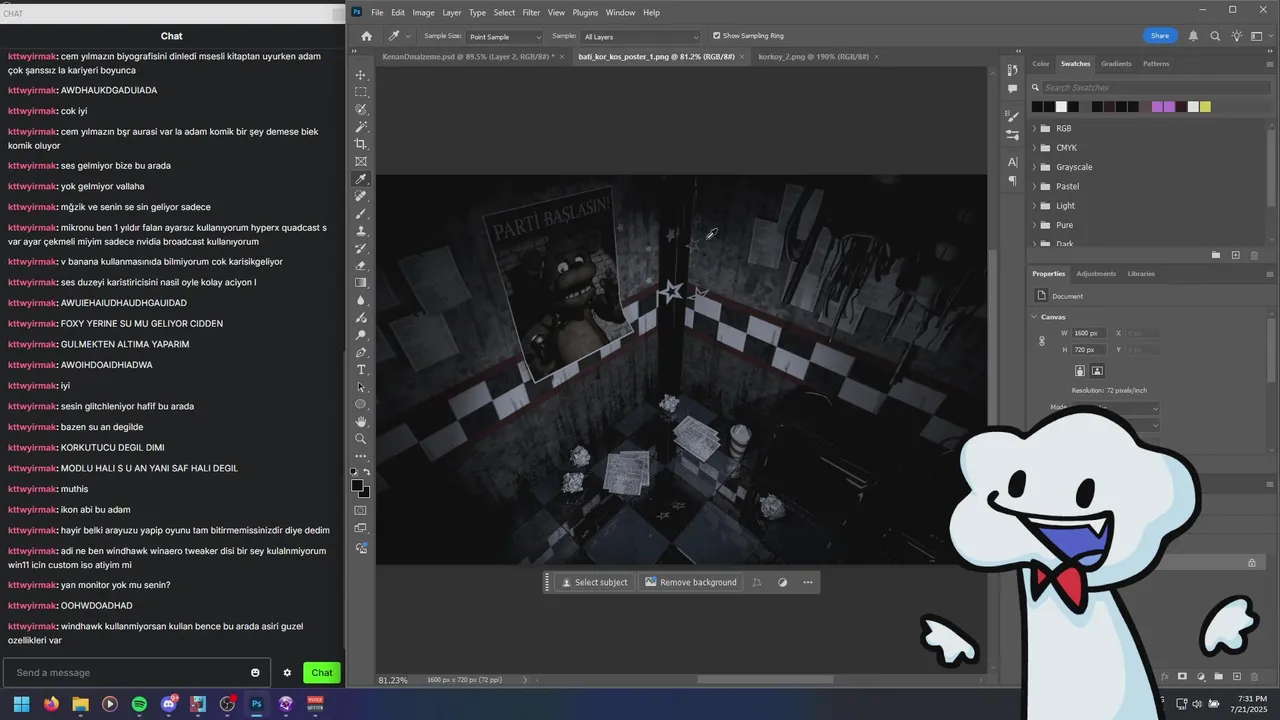Viewport: 1280px width, 720px height.
Task: Expand the Light swatch group
Action: coord(1035,206)
